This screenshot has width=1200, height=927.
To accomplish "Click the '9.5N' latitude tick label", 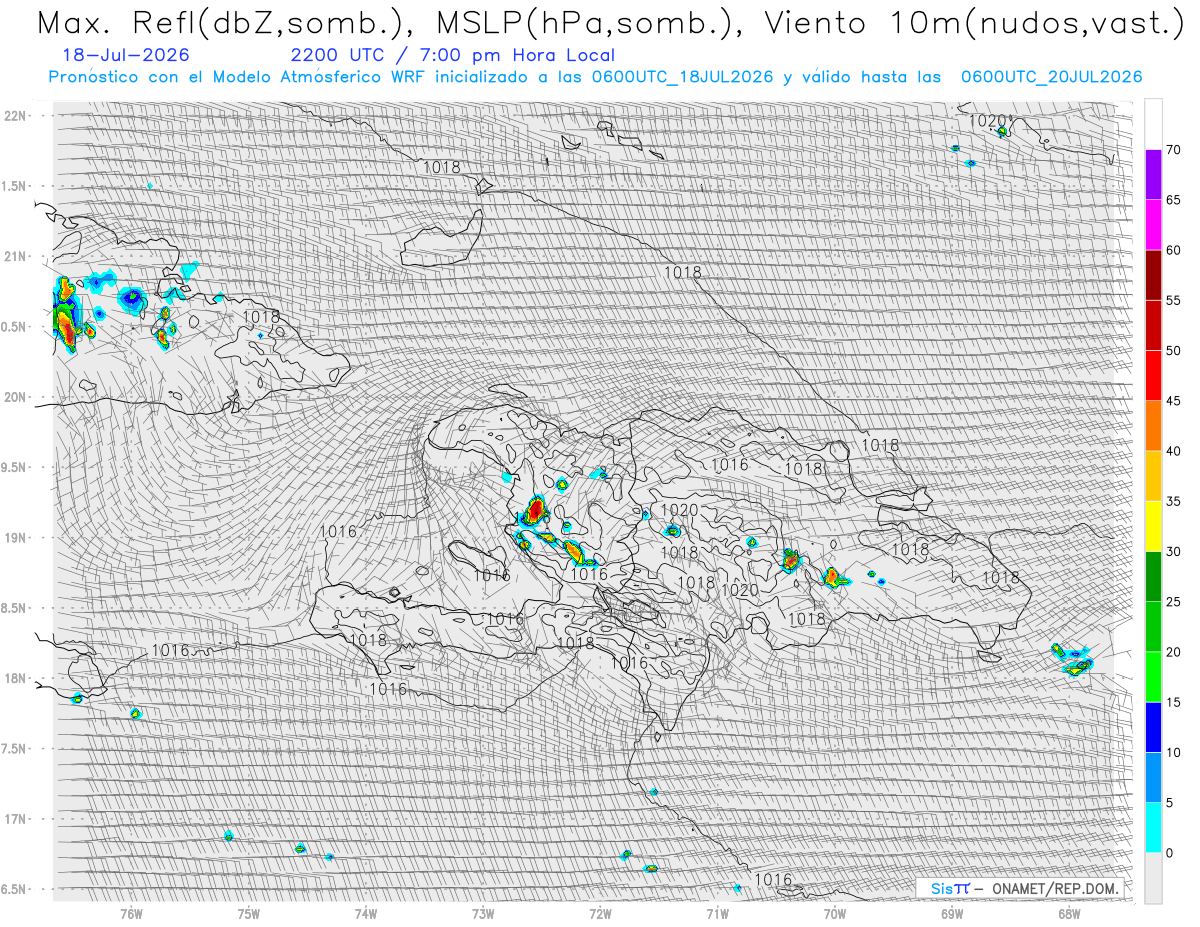I will 14,467.
